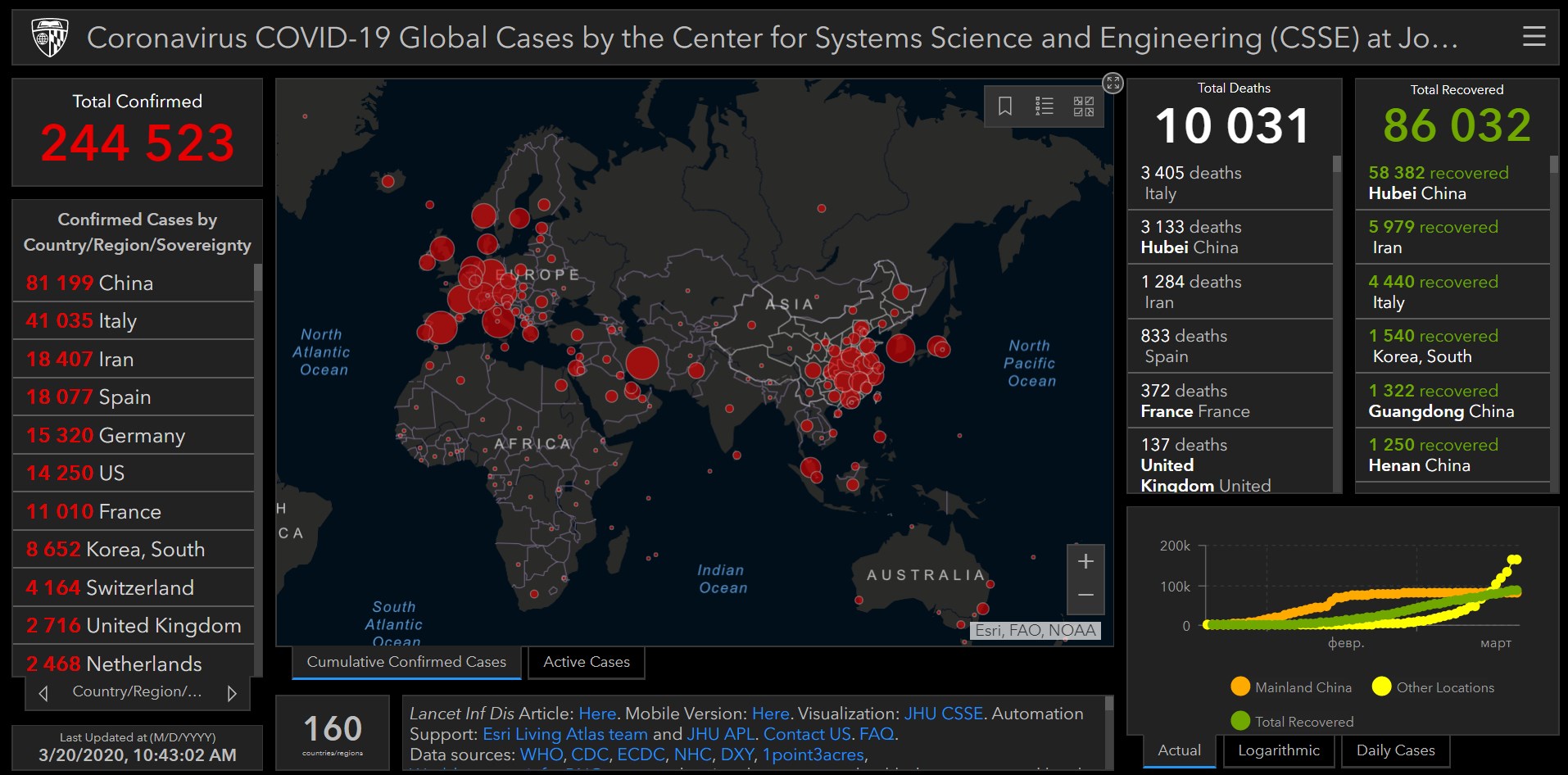Toggle Mainland China orange legend marker
1568x775 pixels.
click(1240, 687)
